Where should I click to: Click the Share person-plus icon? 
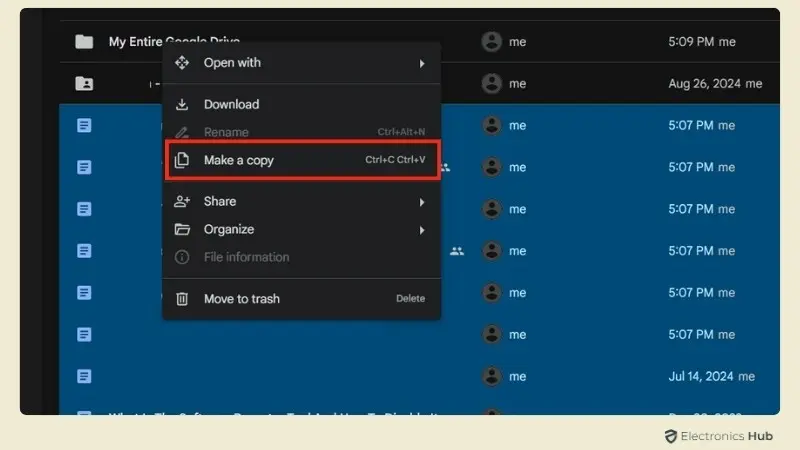(182, 201)
